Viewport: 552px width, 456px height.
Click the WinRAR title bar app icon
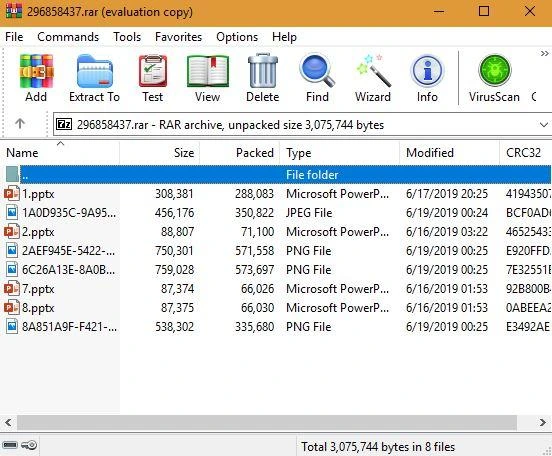[x=13, y=11]
